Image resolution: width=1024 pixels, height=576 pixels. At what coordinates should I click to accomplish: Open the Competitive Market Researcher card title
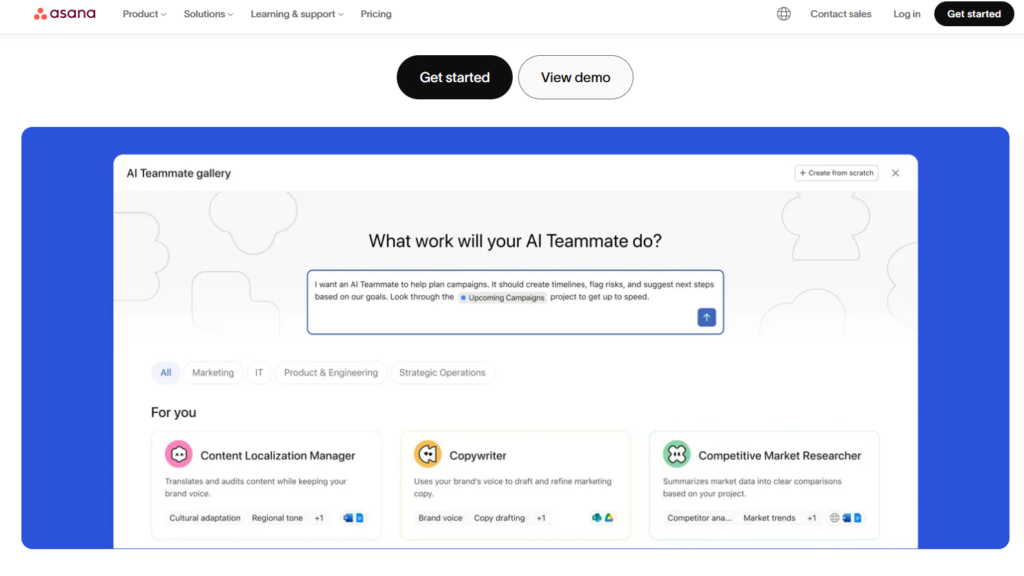[x=780, y=456]
